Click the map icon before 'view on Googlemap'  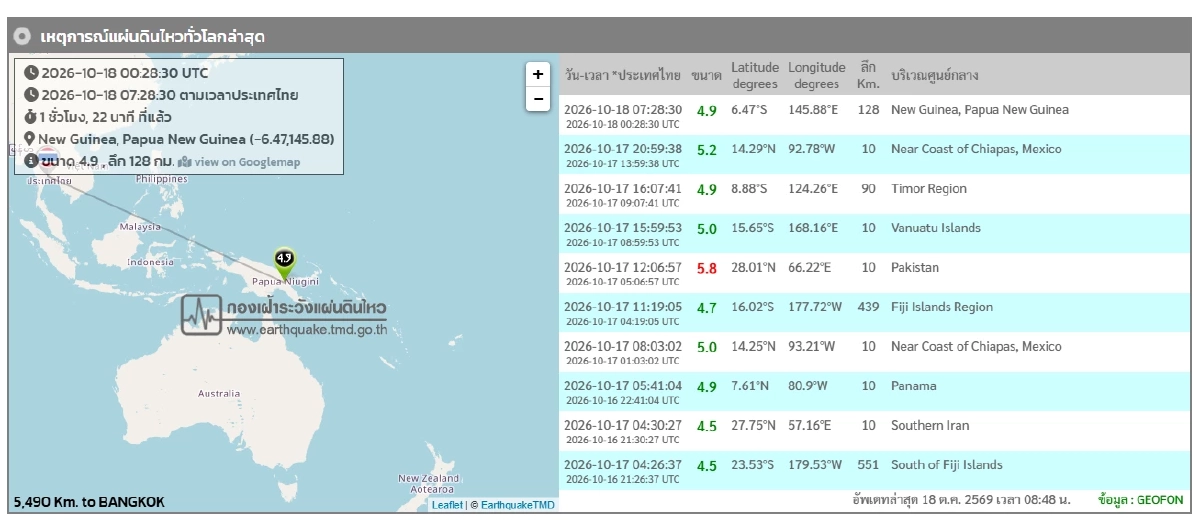pos(185,161)
